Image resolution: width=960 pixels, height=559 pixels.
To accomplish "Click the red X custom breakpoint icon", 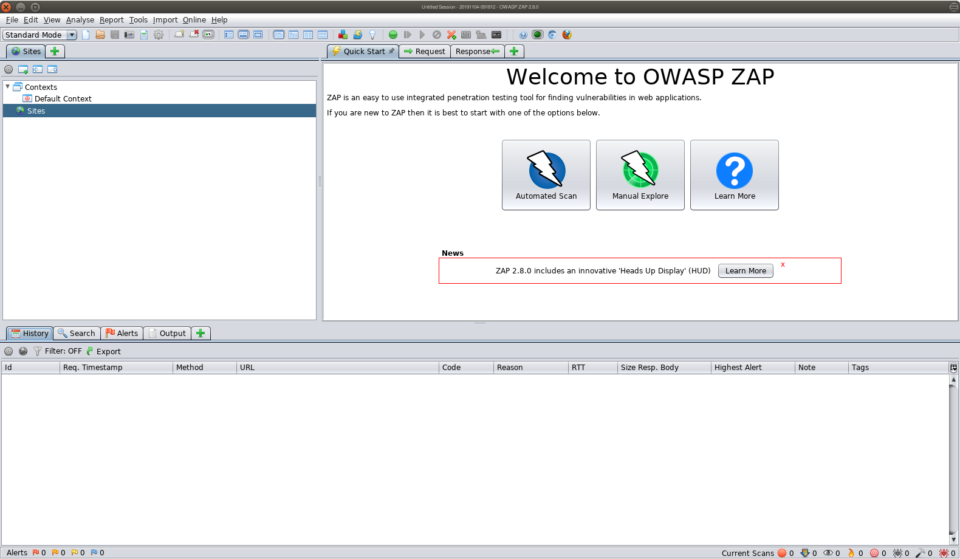I will [x=451, y=35].
